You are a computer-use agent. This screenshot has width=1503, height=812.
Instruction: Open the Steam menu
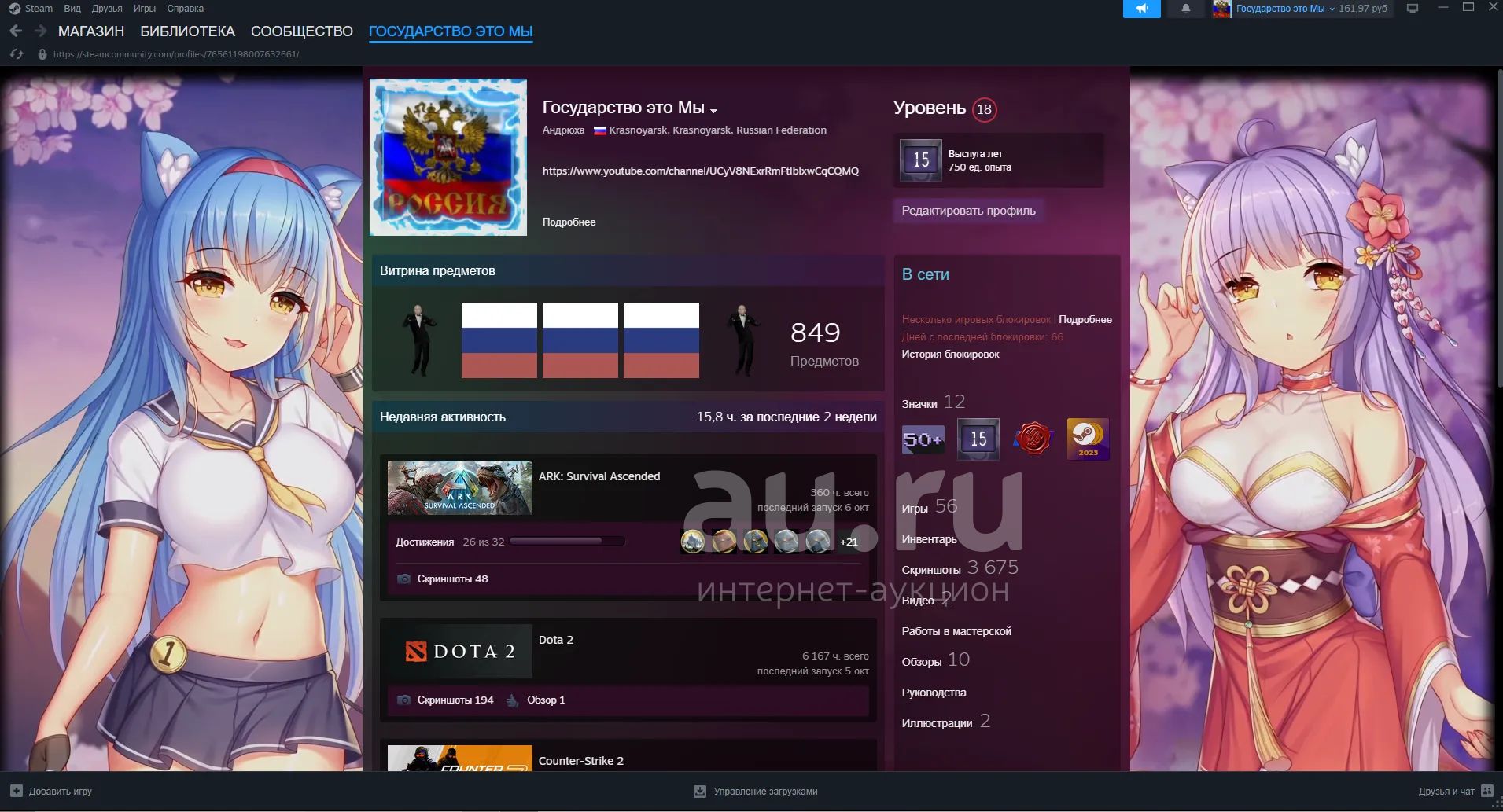pyautogui.click(x=39, y=9)
